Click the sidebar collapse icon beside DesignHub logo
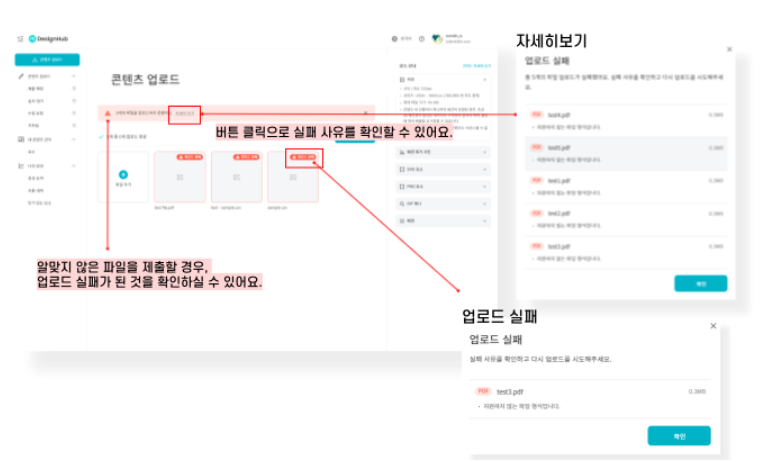The width and height of the screenshot is (765, 462). point(20,39)
